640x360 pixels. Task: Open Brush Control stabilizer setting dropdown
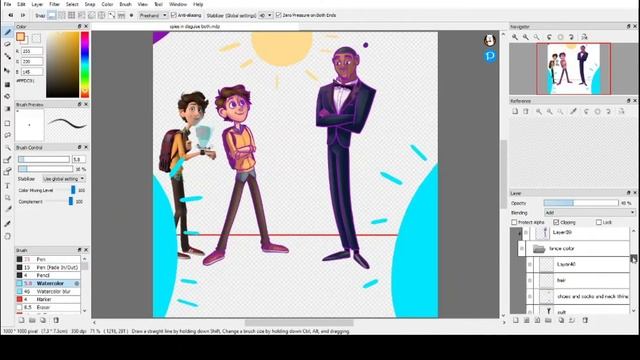pos(64,179)
